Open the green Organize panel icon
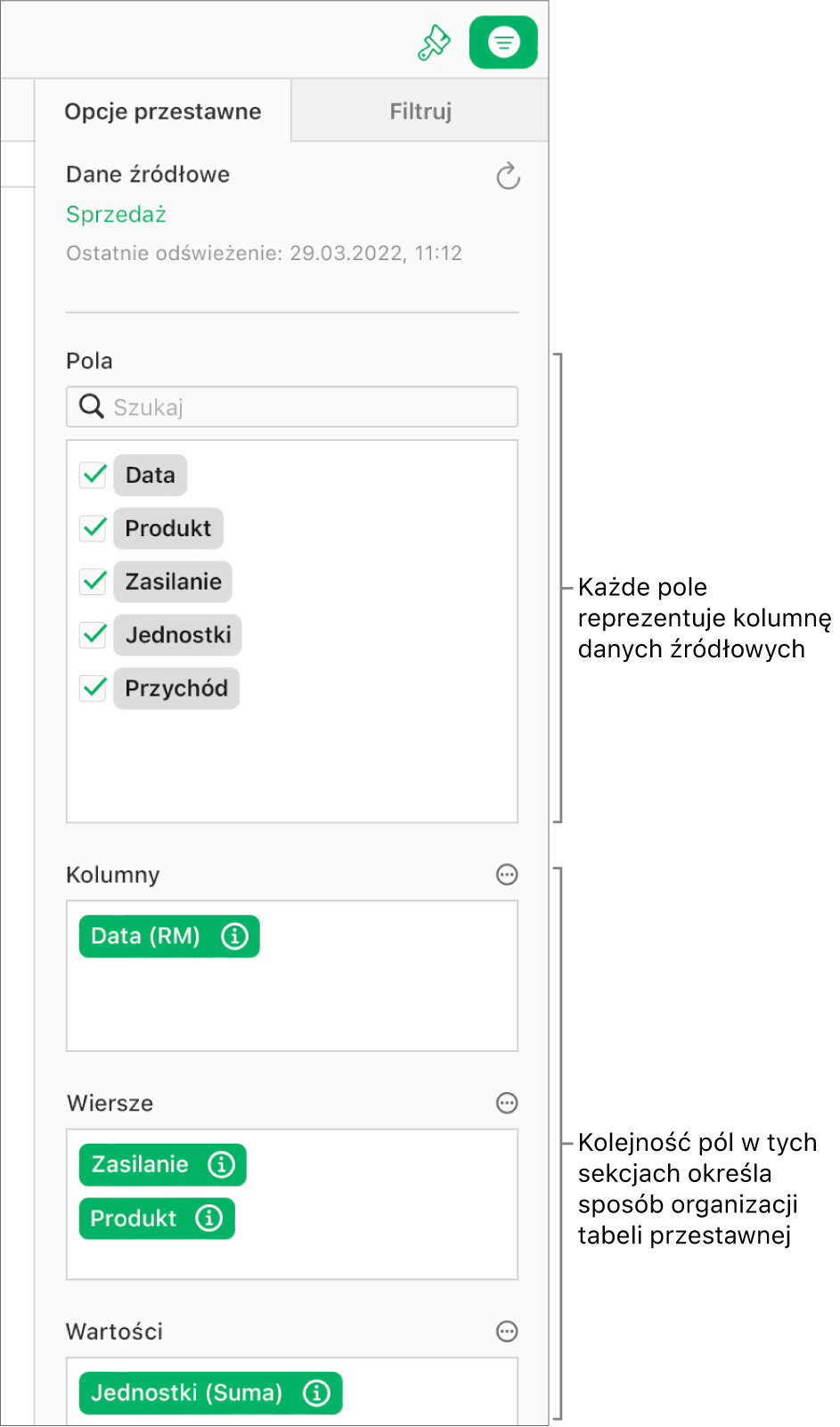This screenshot has width=840, height=1427. (502, 40)
